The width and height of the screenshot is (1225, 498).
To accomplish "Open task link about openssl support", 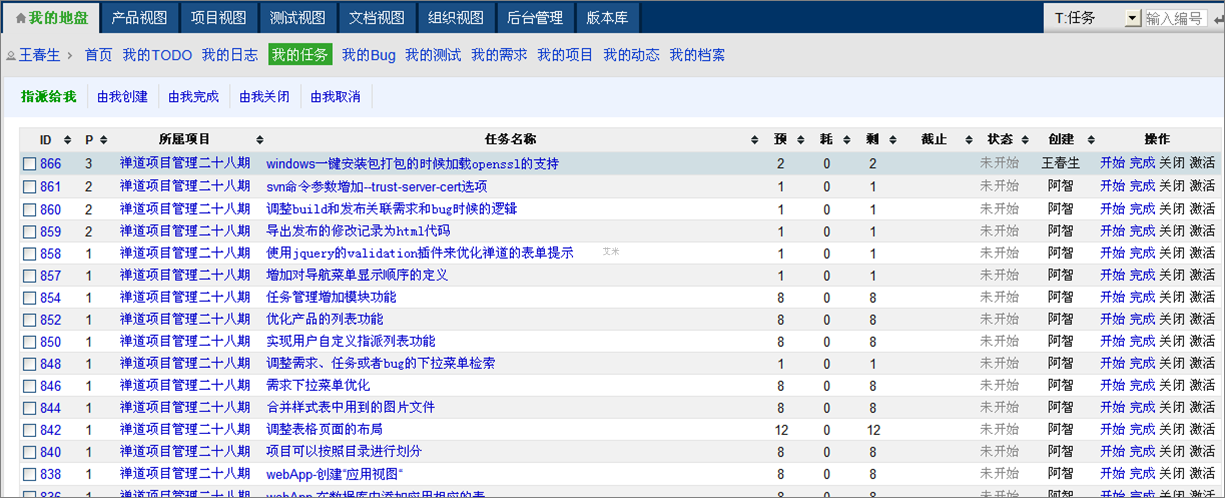I will (x=412, y=163).
